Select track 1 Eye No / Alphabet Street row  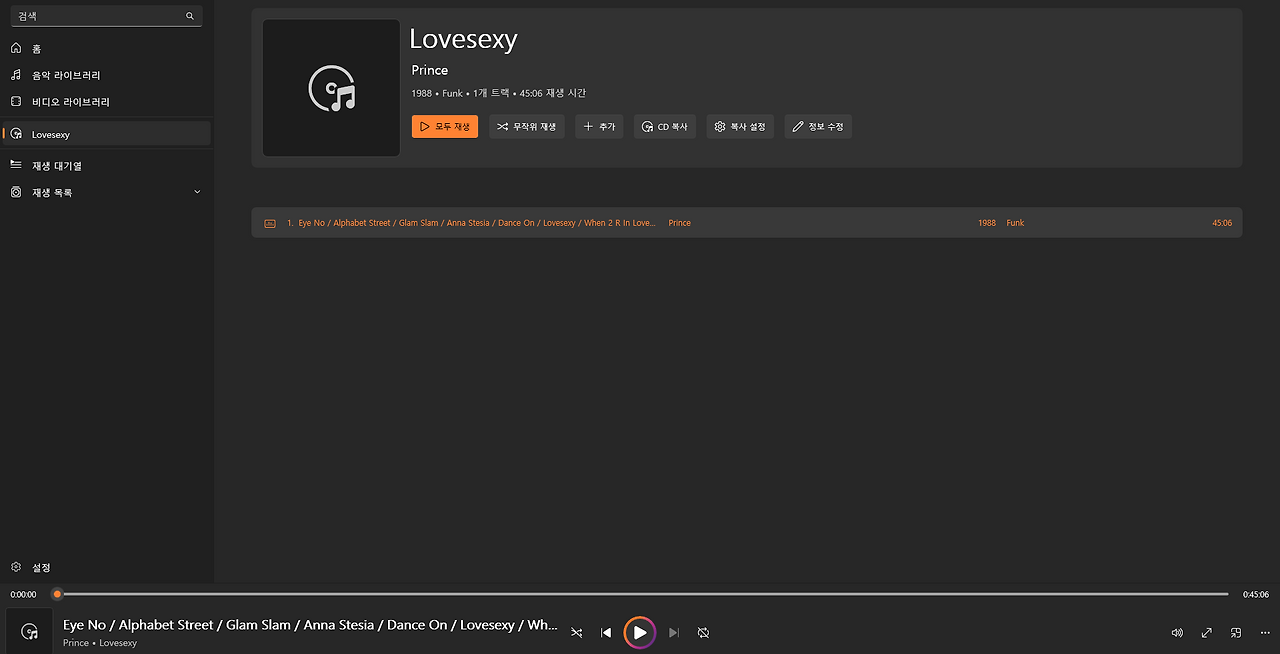point(747,223)
